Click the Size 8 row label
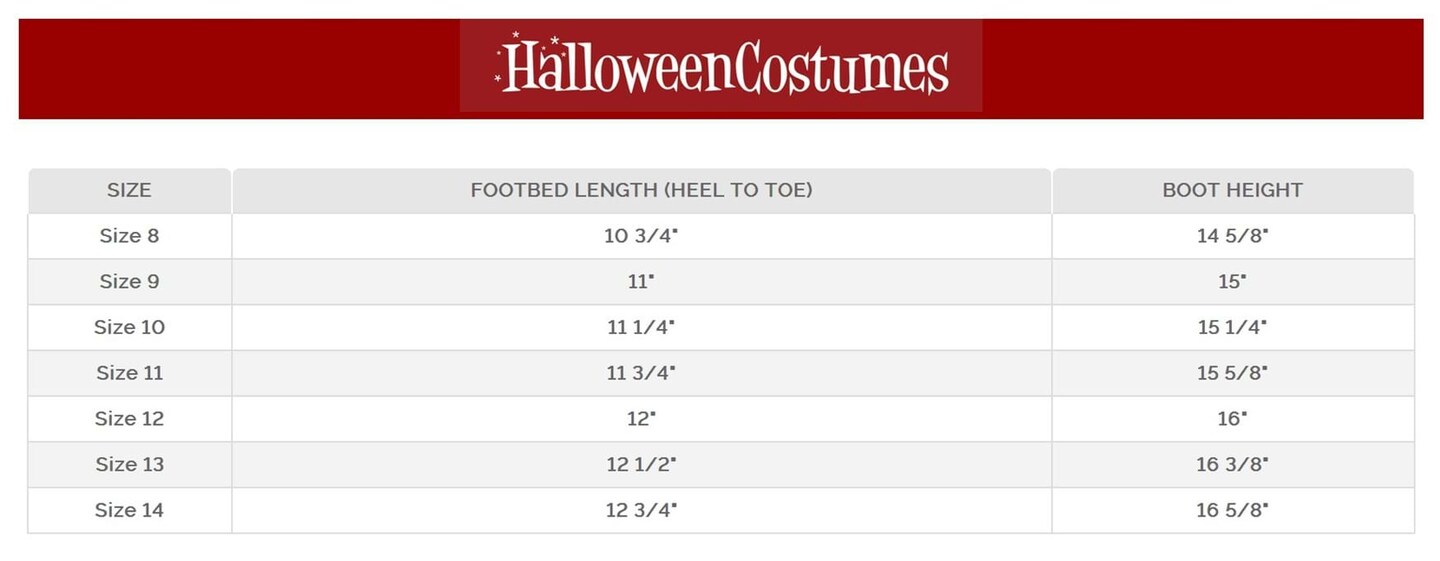Viewport: 1440px width, 561px height. [x=129, y=236]
